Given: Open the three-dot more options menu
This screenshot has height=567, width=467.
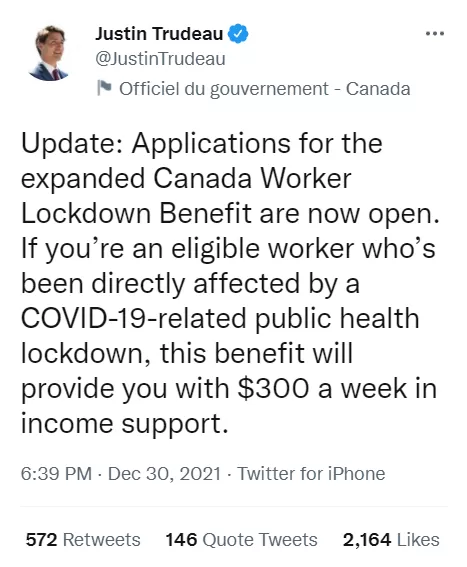Looking at the screenshot, I should point(434,34).
